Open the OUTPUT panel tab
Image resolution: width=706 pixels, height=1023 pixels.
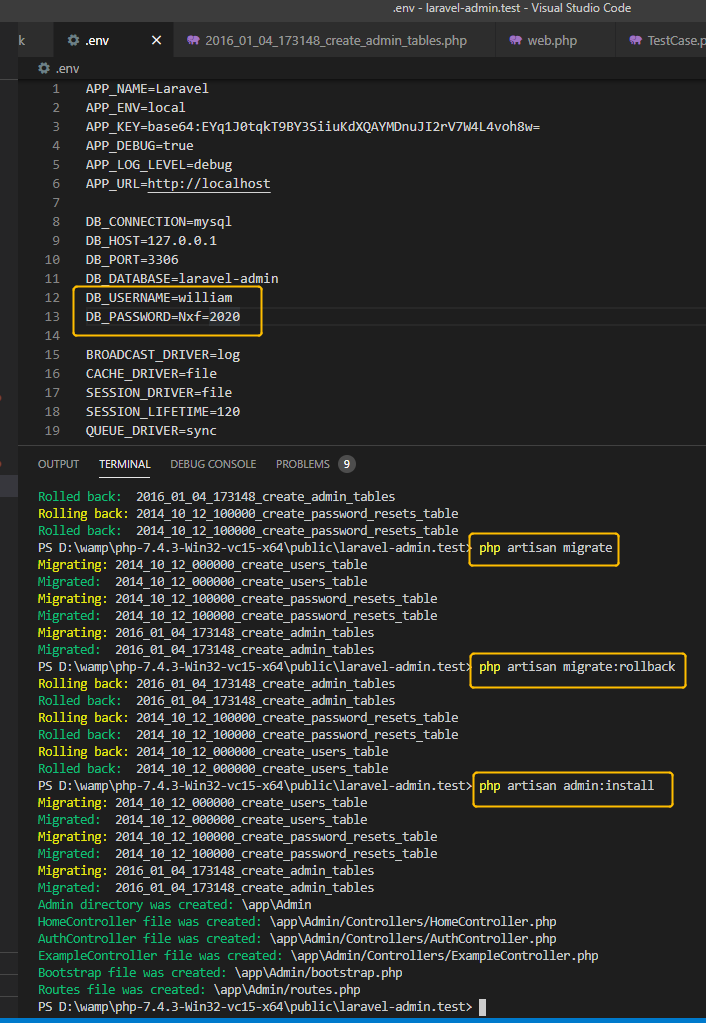[58, 464]
